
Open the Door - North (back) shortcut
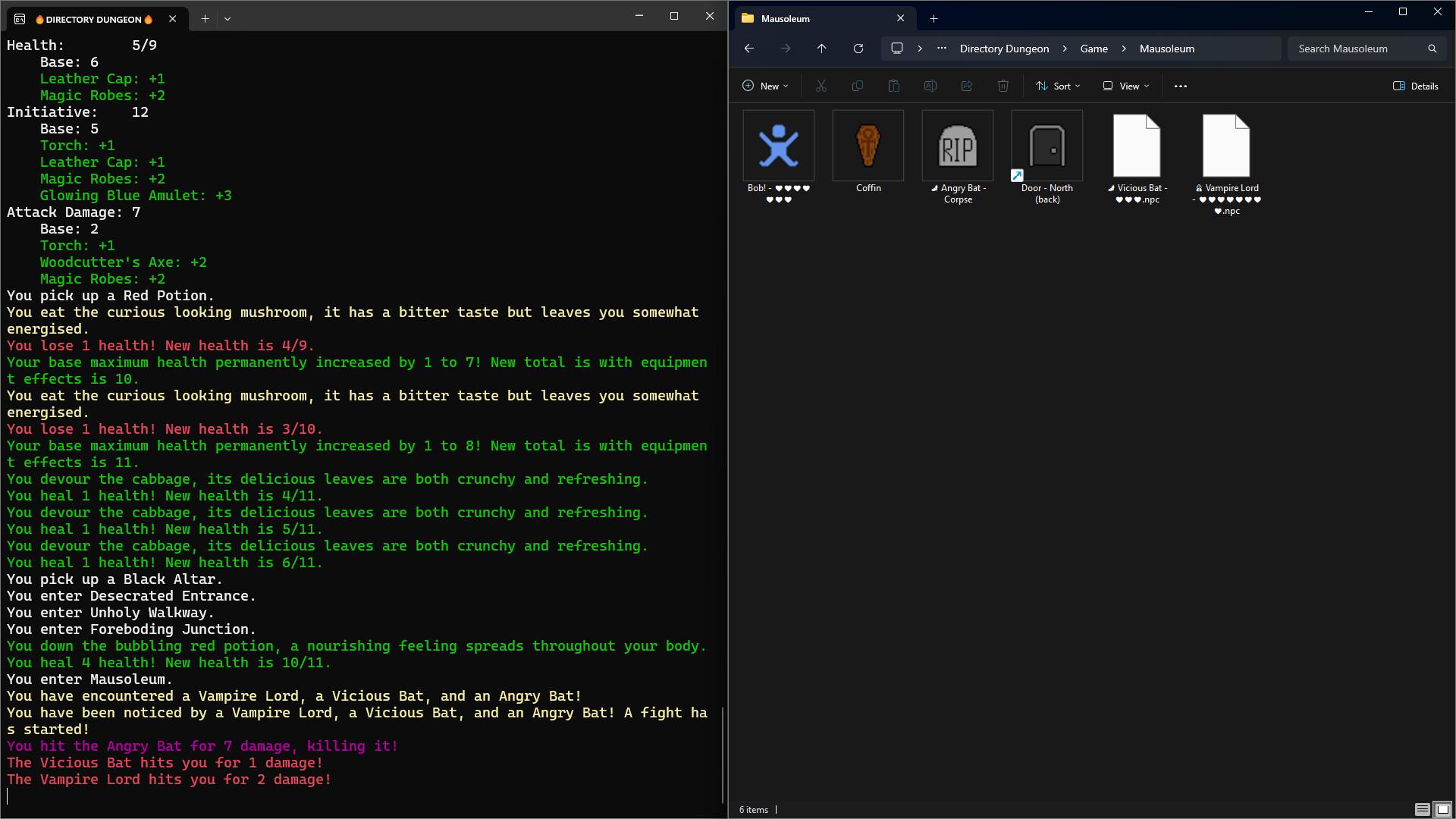[1046, 146]
